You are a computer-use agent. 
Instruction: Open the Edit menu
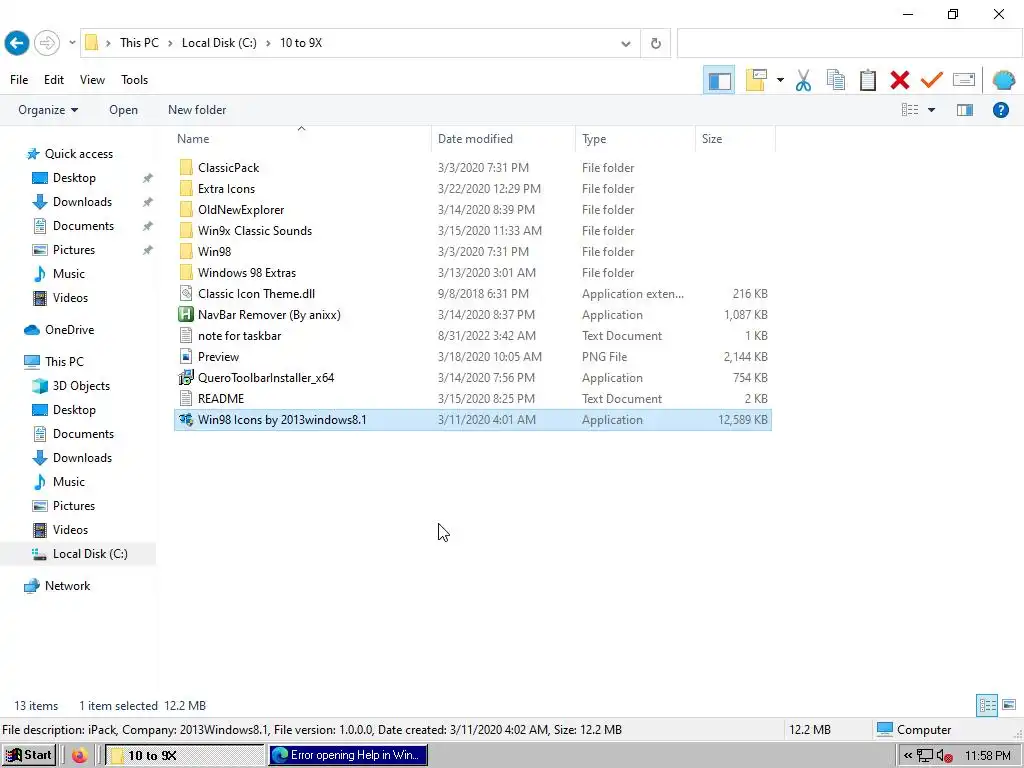tap(54, 80)
